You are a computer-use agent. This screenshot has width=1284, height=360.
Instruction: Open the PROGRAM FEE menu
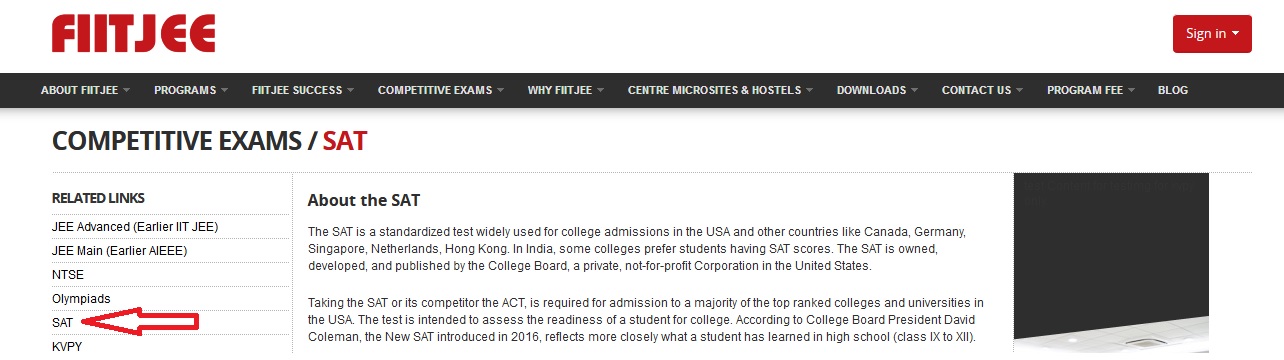click(x=1091, y=90)
